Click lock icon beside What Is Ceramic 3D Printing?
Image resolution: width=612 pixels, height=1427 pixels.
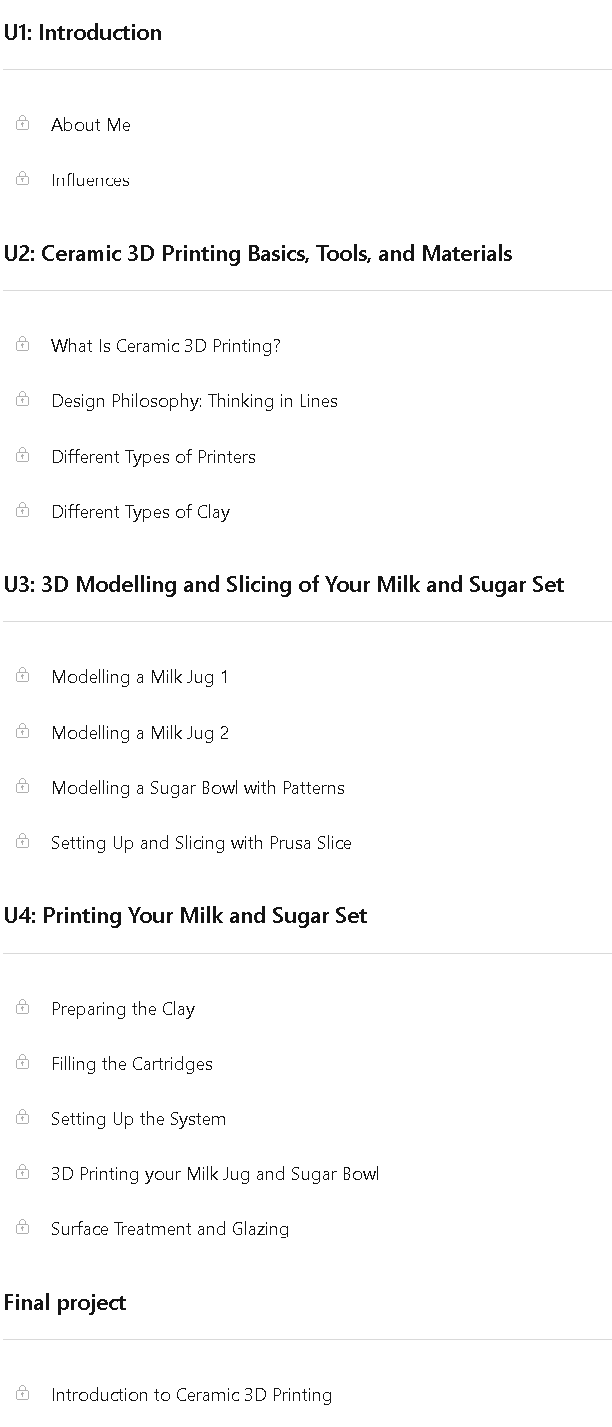click(x=22, y=344)
